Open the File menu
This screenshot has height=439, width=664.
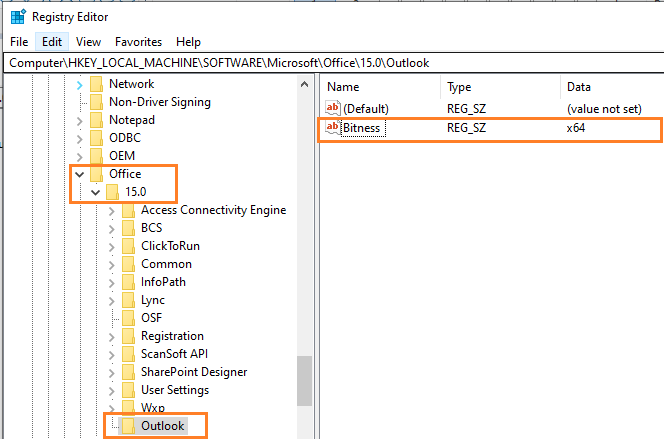[x=18, y=42]
